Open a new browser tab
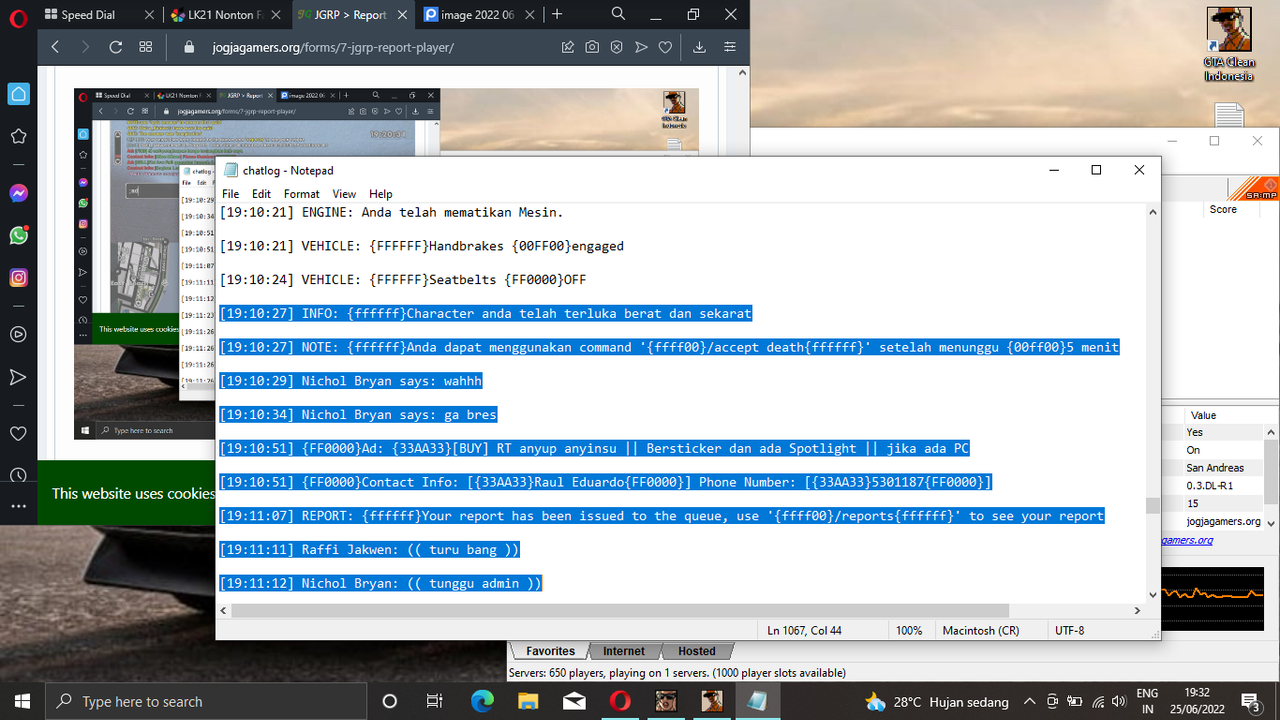1280x720 pixels. (x=557, y=14)
